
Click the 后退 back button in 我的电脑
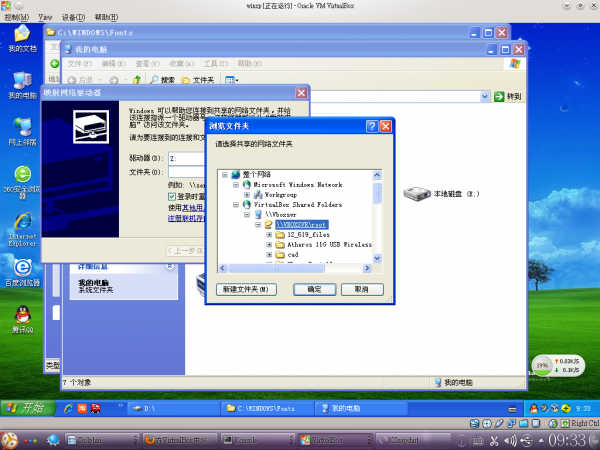pyautogui.click(x=80, y=80)
